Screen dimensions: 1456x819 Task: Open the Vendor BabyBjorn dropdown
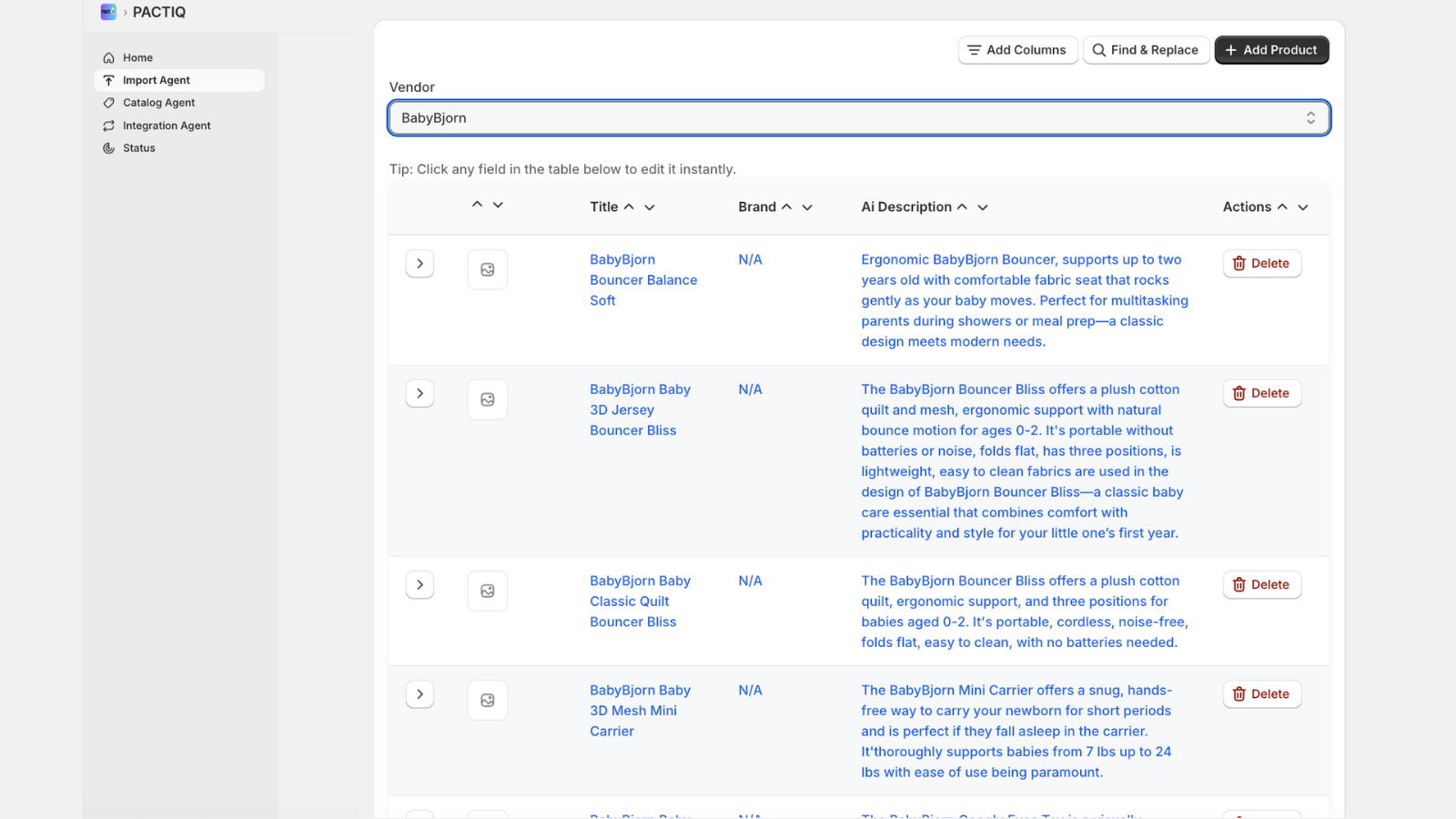click(x=859, y=118)
